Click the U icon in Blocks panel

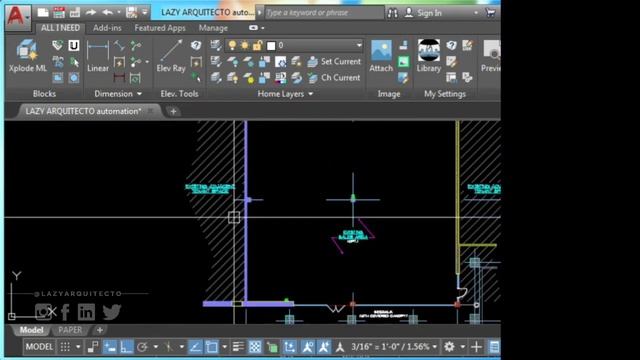click(73, 45)
